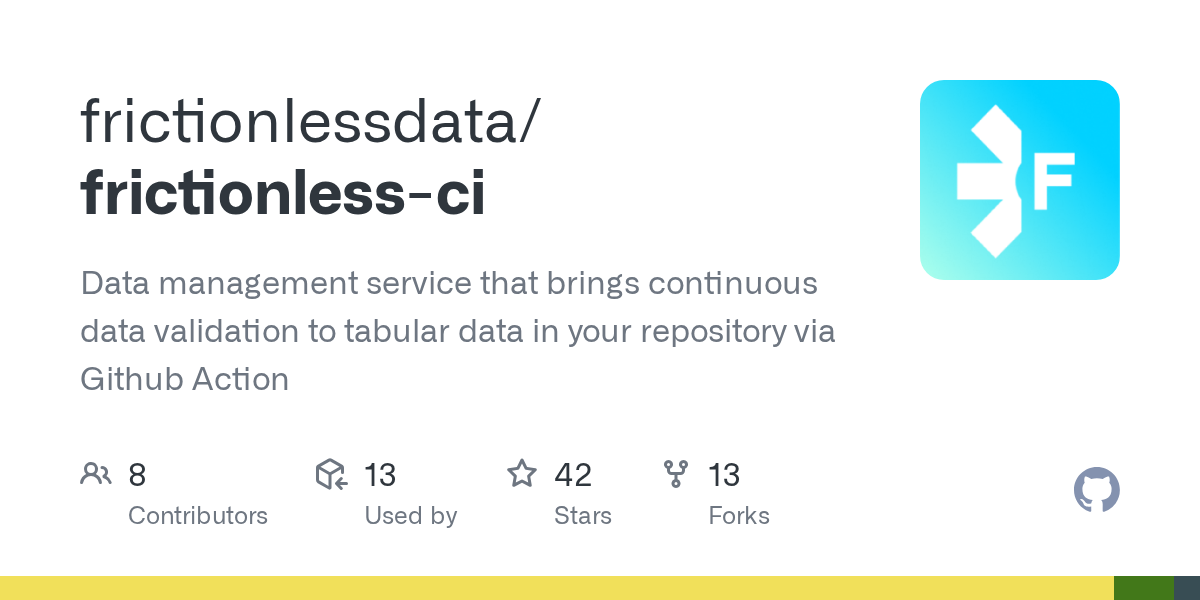
Task: Click the Forks branch icon
Action: tap(676, 474)
